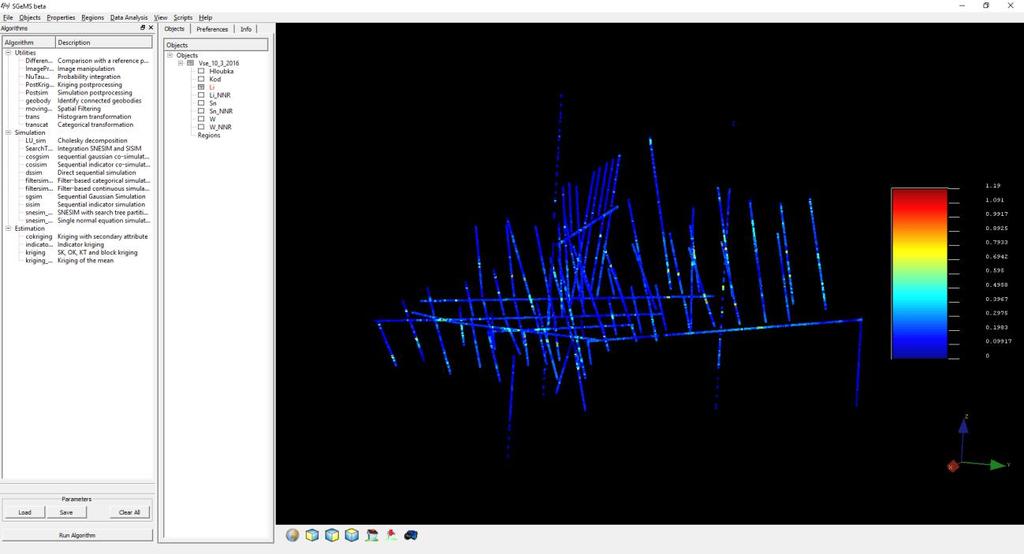The image size is (1024, 554).
Task: Select the trans histogram transformation row
Action: coord(78,117)
